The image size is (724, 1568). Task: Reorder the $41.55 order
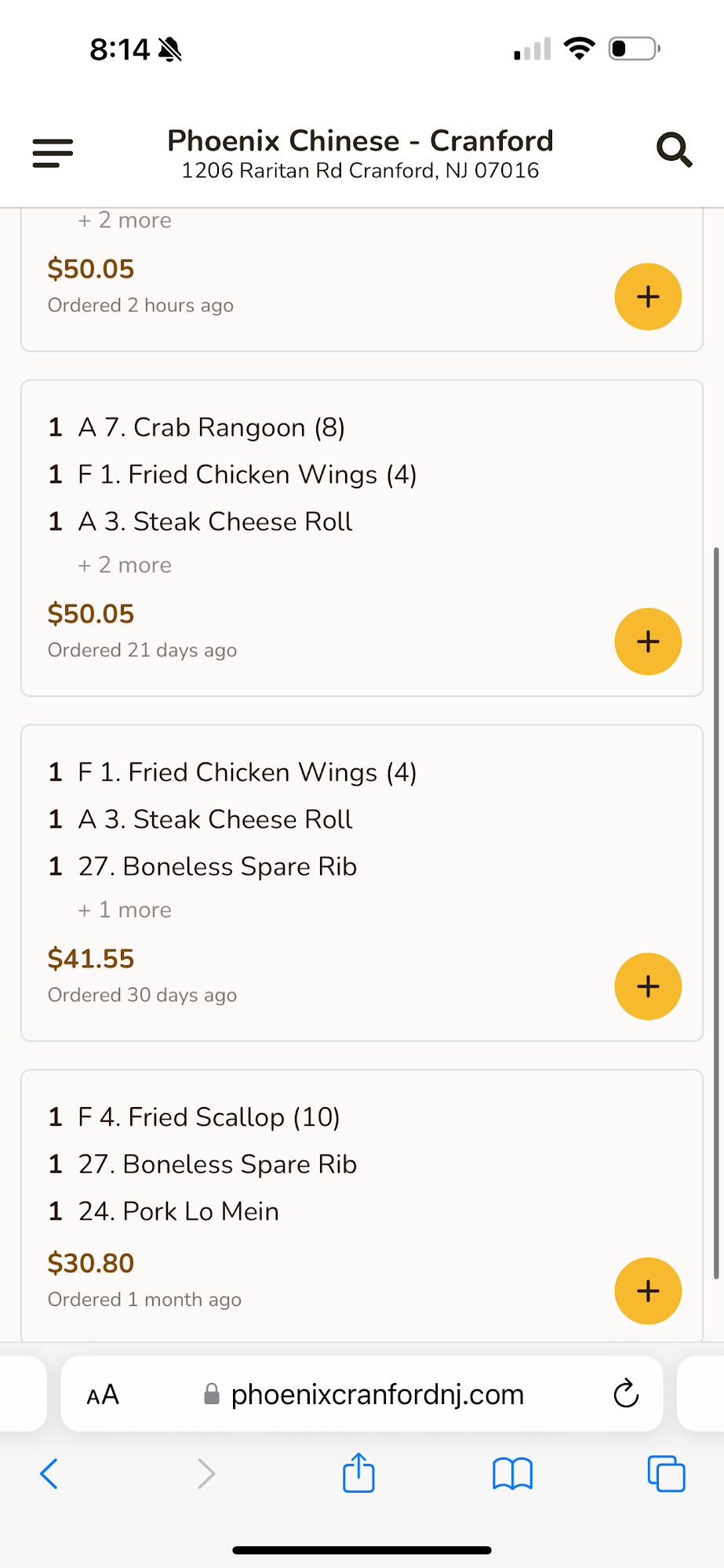[647, 987]
